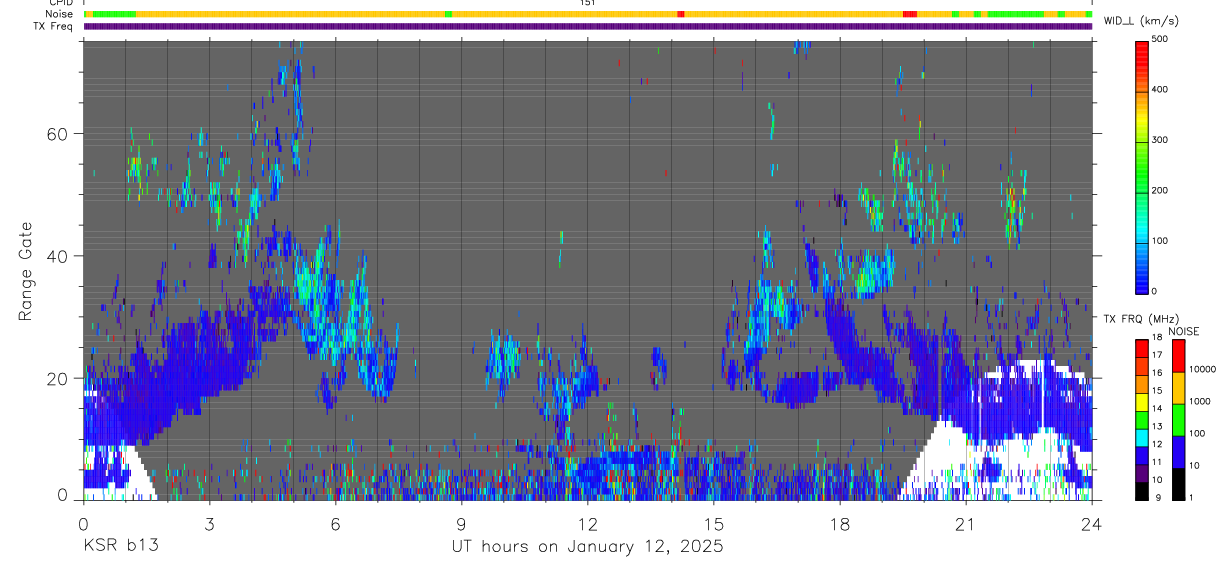Click the '6' hour tick label on the UT axis
The width and height of the screenshot is (1228, 567).
pos(335,523)
